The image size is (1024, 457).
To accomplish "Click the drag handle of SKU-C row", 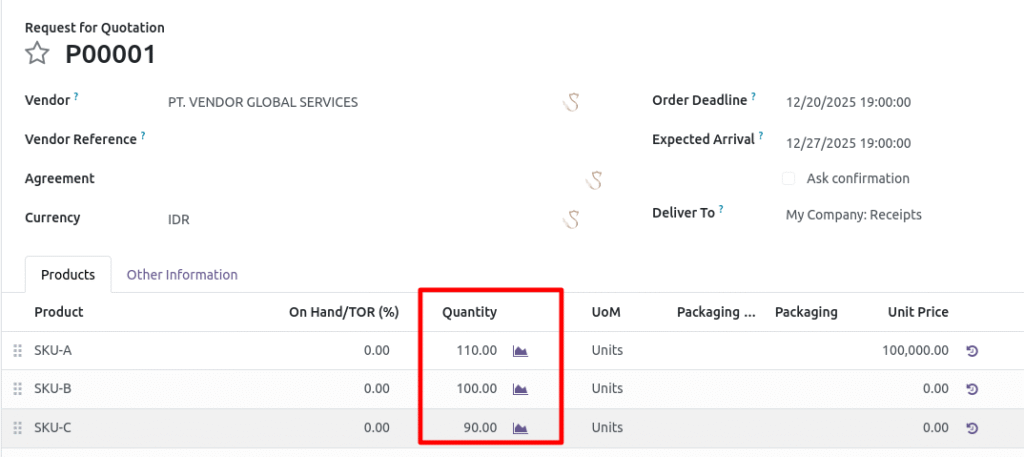I will 17,428.
